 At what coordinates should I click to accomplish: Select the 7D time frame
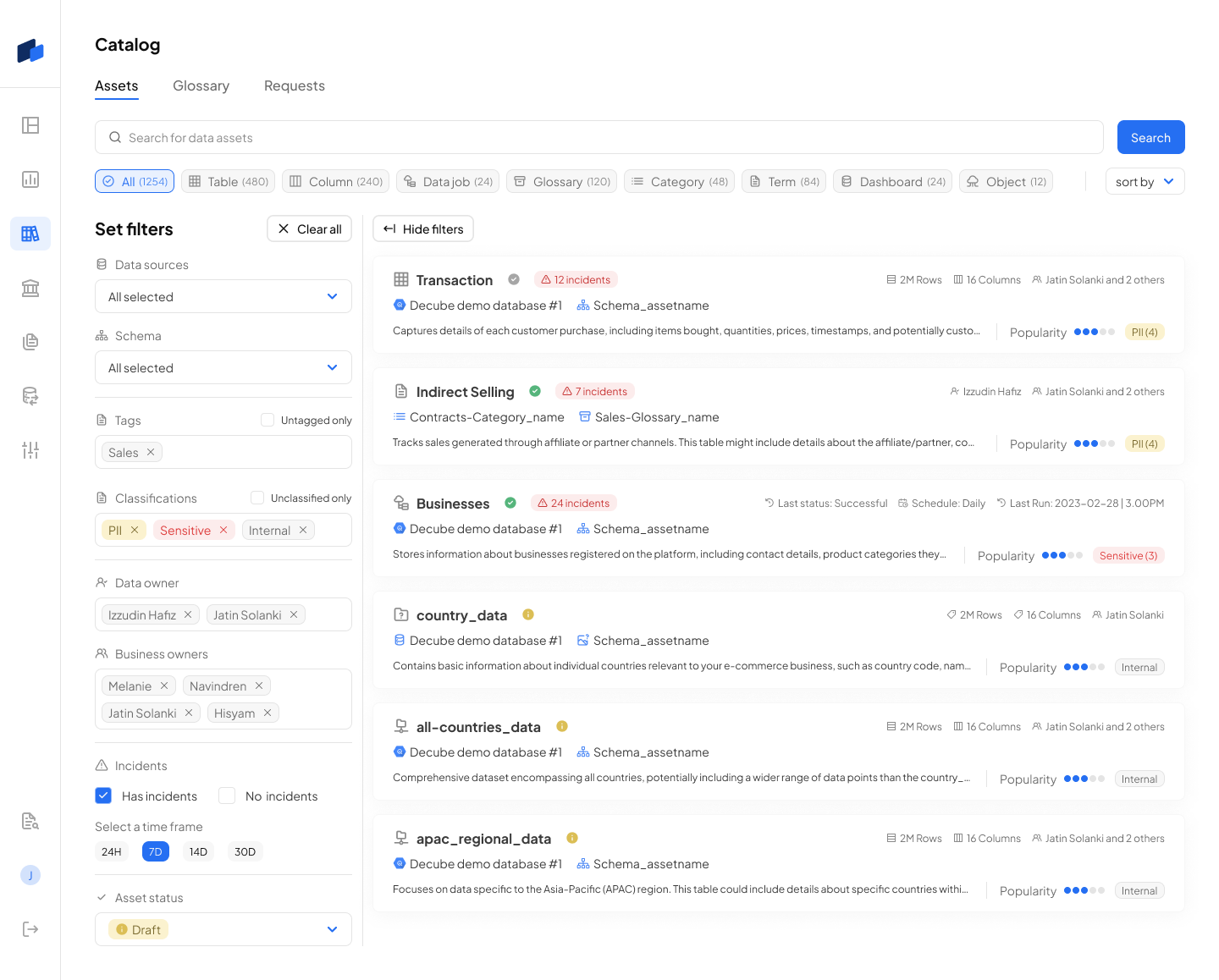pos(156,851)
